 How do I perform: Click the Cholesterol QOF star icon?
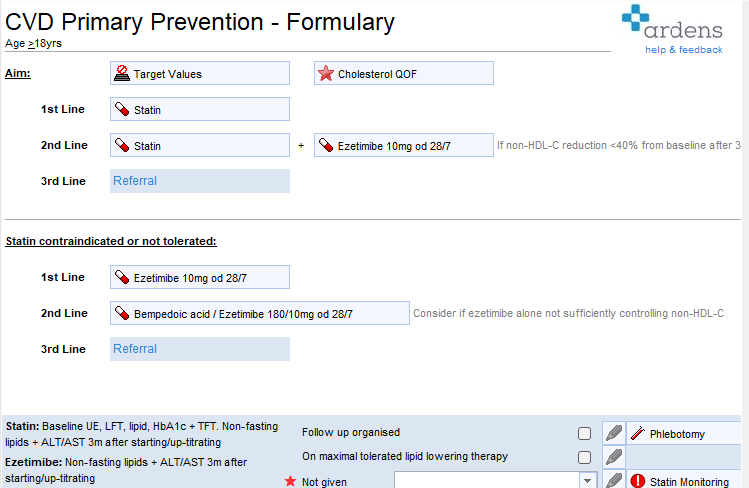pos(325,73)
